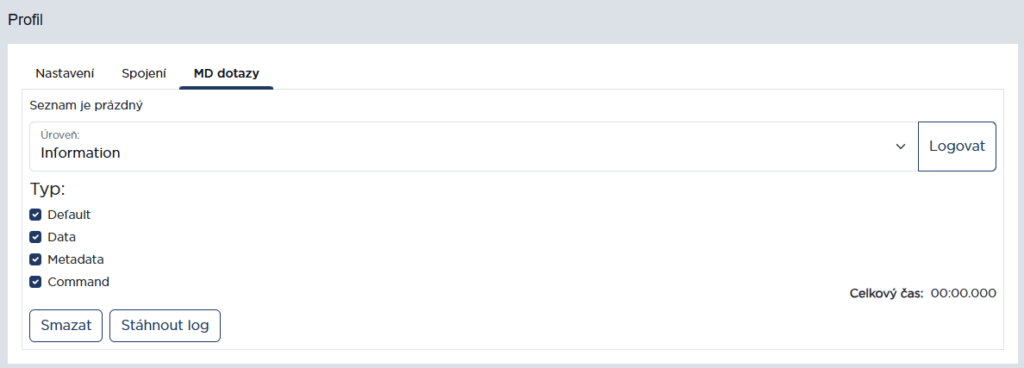Untick the Command checkbox
The height and width of the screenshot is (368, 1024).
point(35,283)
